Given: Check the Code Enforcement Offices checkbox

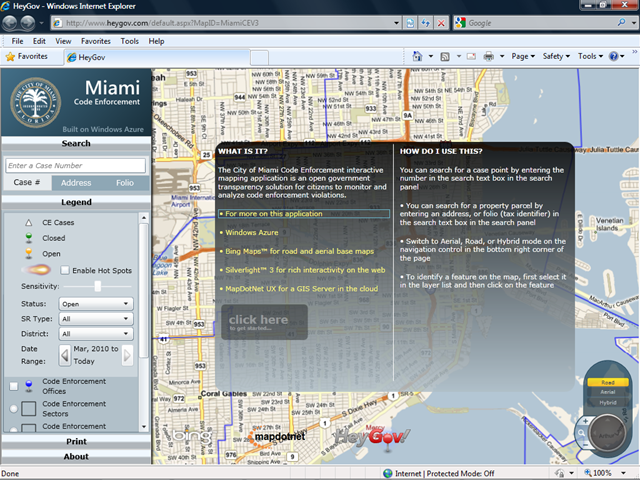Looking at the screenshot, I should [14, 386].
